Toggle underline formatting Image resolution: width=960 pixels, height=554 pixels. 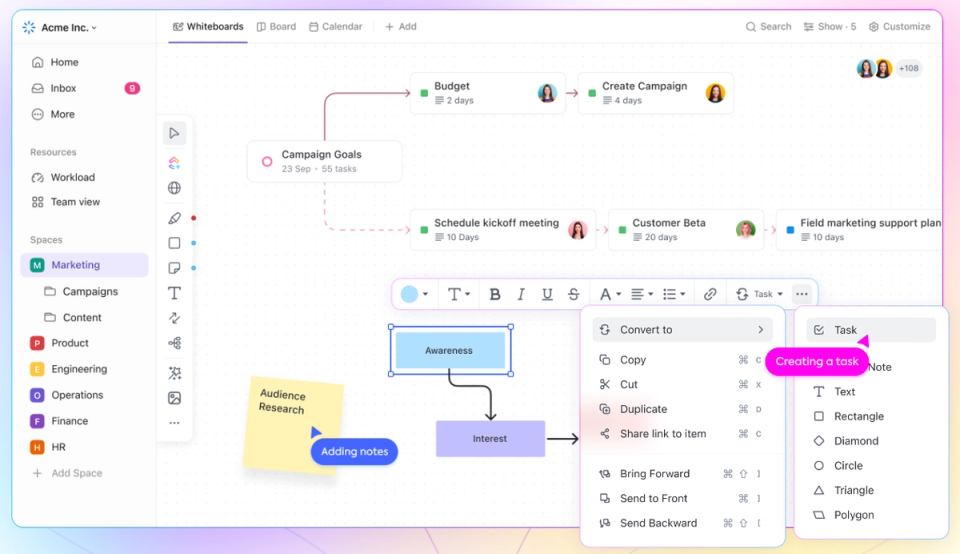[x=547, y=294]
